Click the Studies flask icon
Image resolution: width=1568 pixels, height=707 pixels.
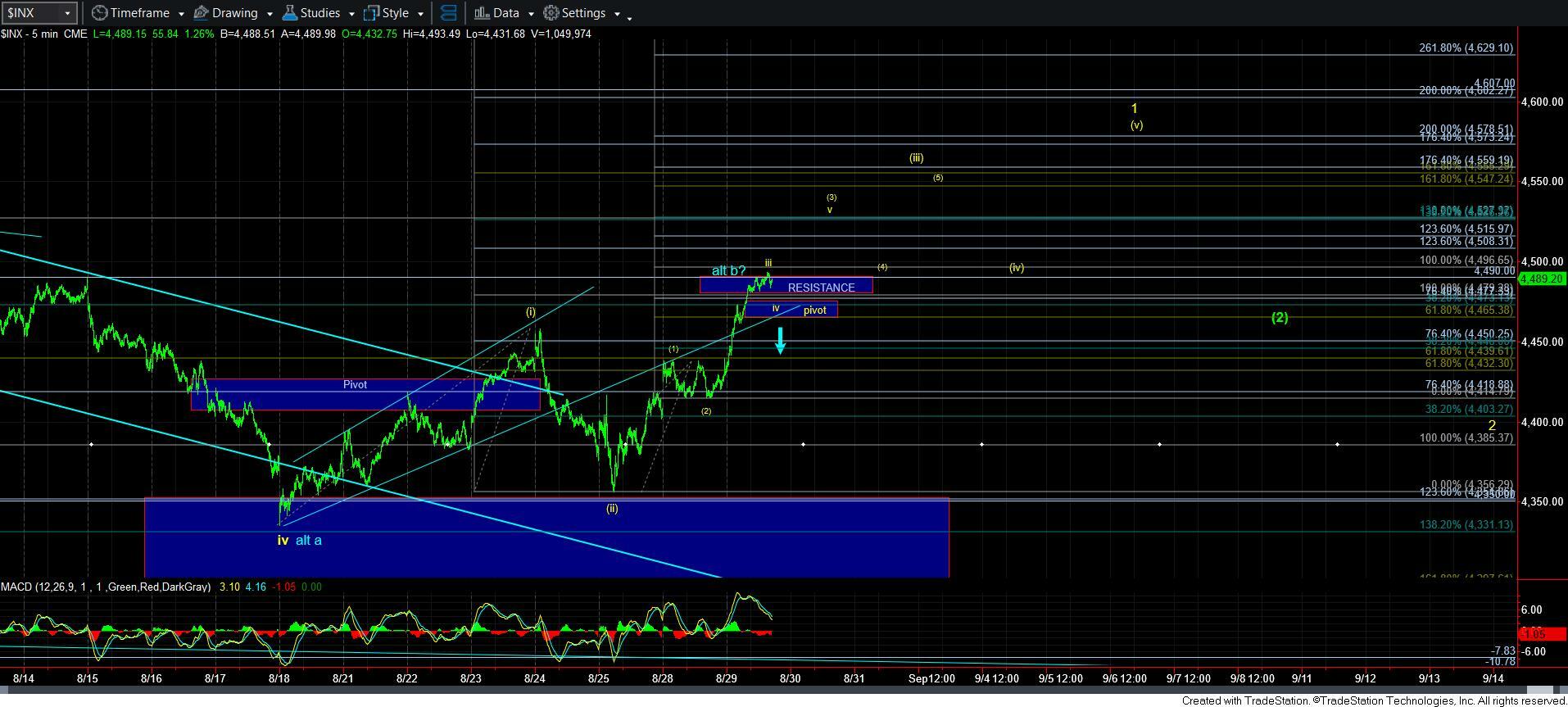tap(289, 13)
